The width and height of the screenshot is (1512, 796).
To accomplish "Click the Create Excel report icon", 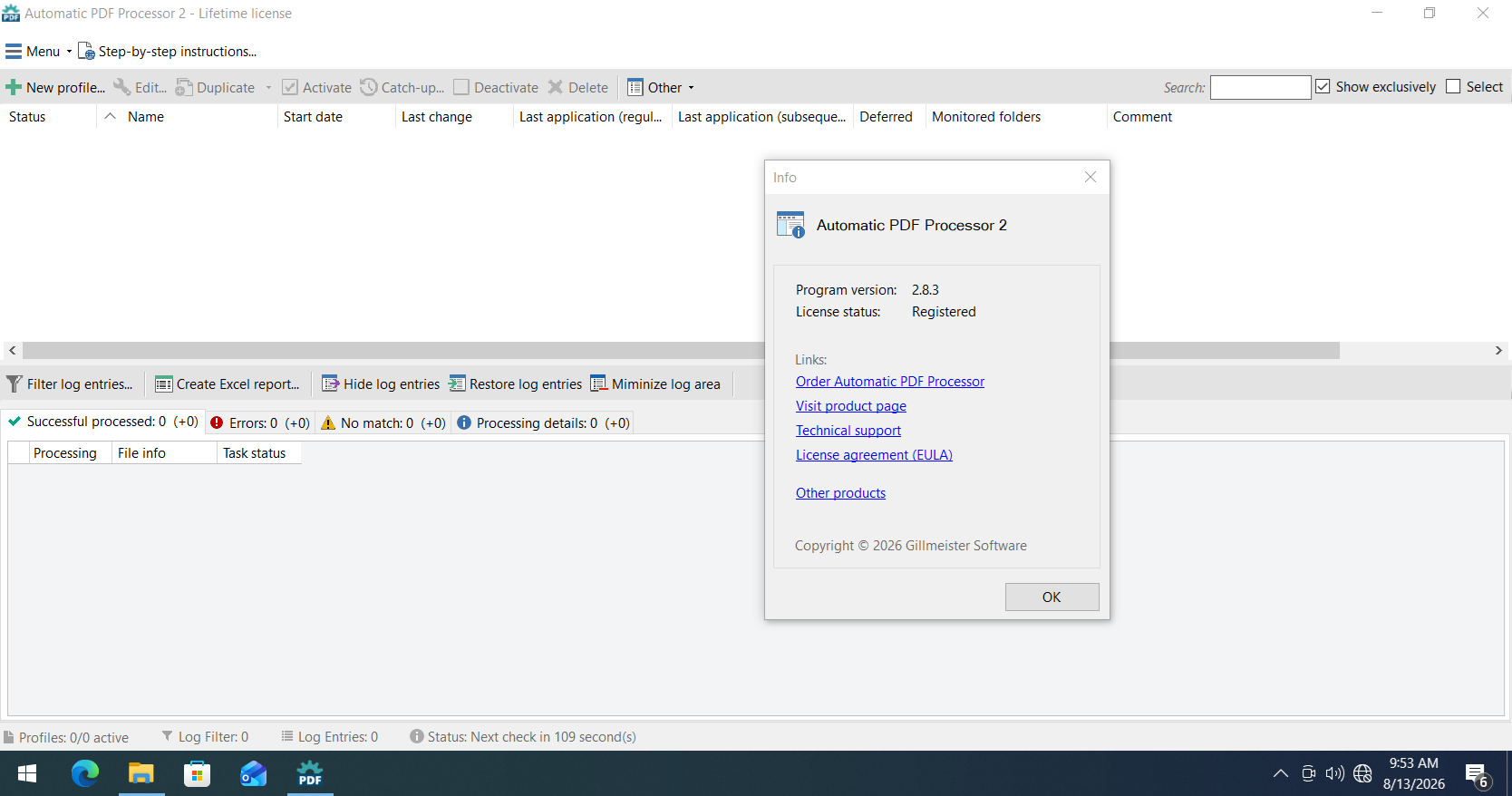I will pos(163,384).
